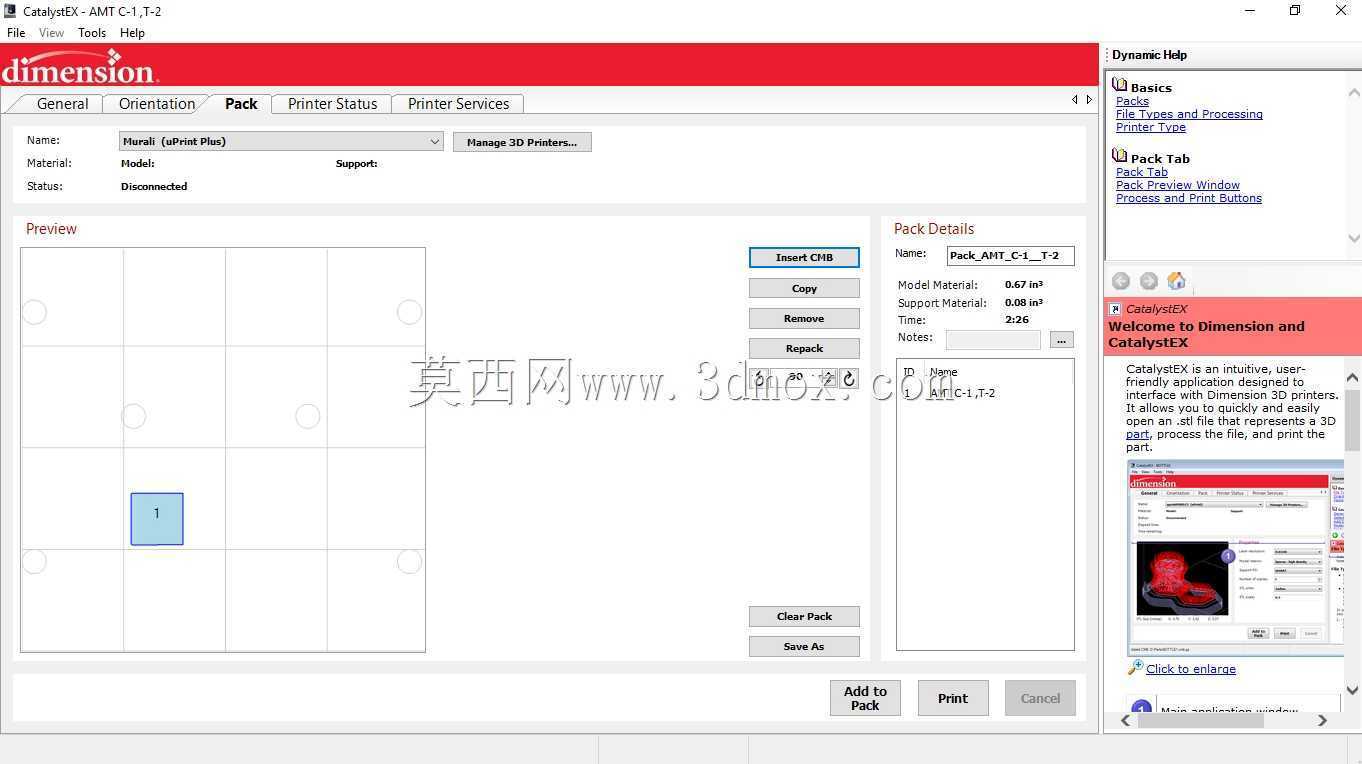Viewport: 1362px width, 764px height.
Task: Click the Repack button
Action: [804, 348]
